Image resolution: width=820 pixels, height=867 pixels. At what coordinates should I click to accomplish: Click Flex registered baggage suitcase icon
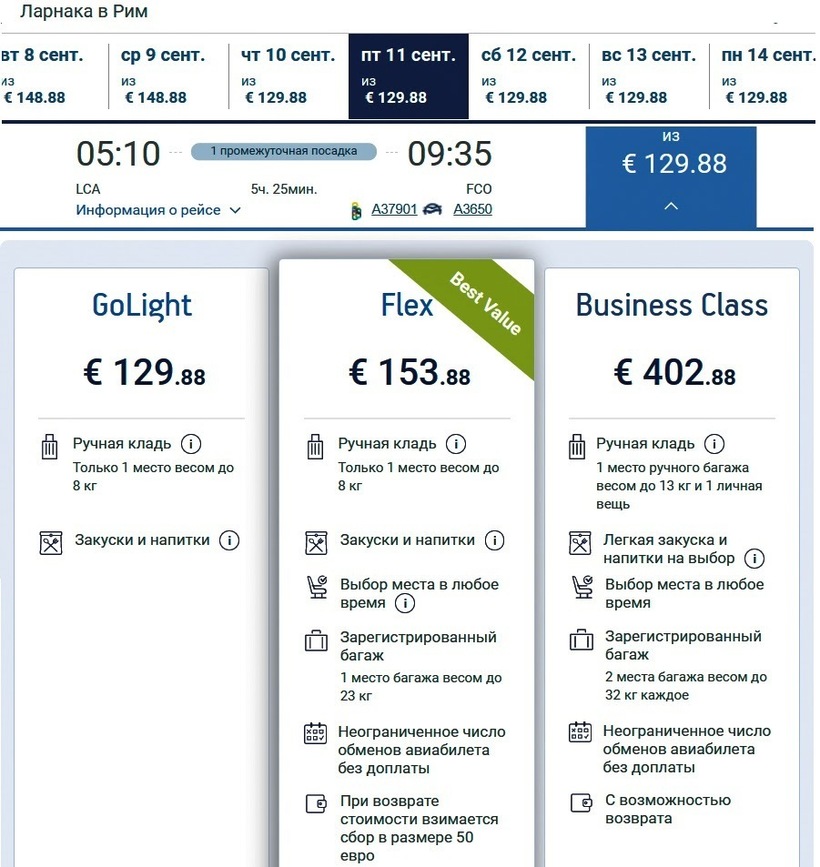pyautogui.click(x=316, y=640)
